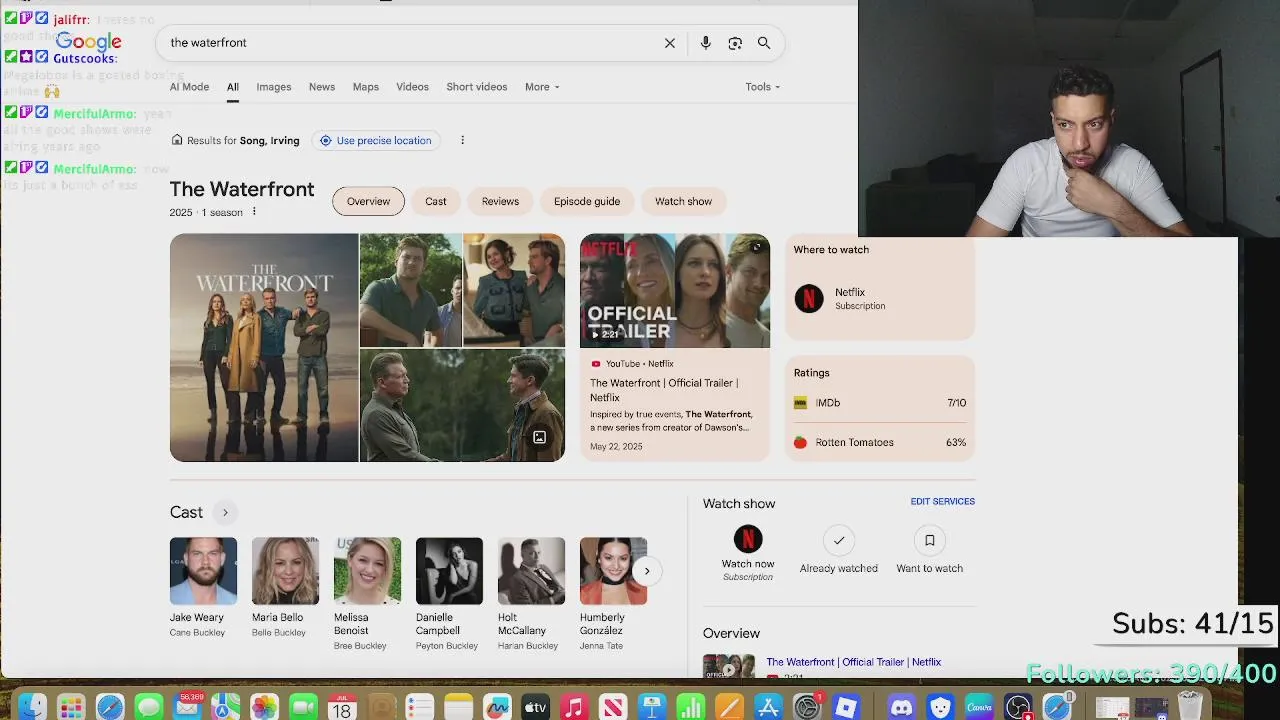Open Humberly González cast photo
Image resolution: width=1280 pixels, height=720 pixels.
tap(613, 571)
